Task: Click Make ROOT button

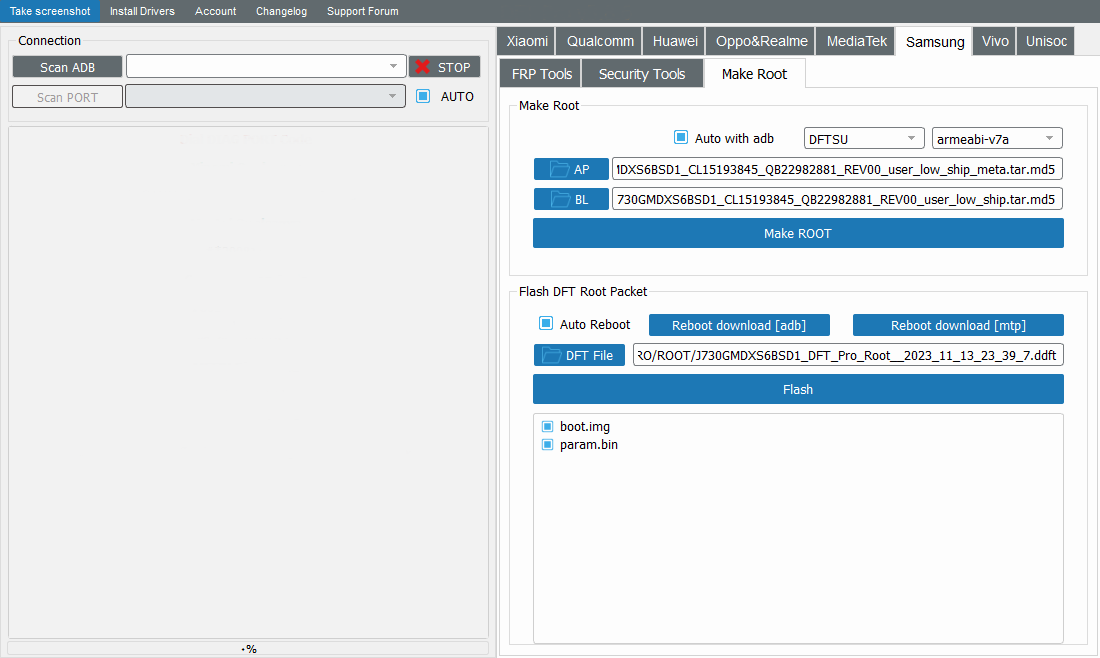Action: click(798, 233)
